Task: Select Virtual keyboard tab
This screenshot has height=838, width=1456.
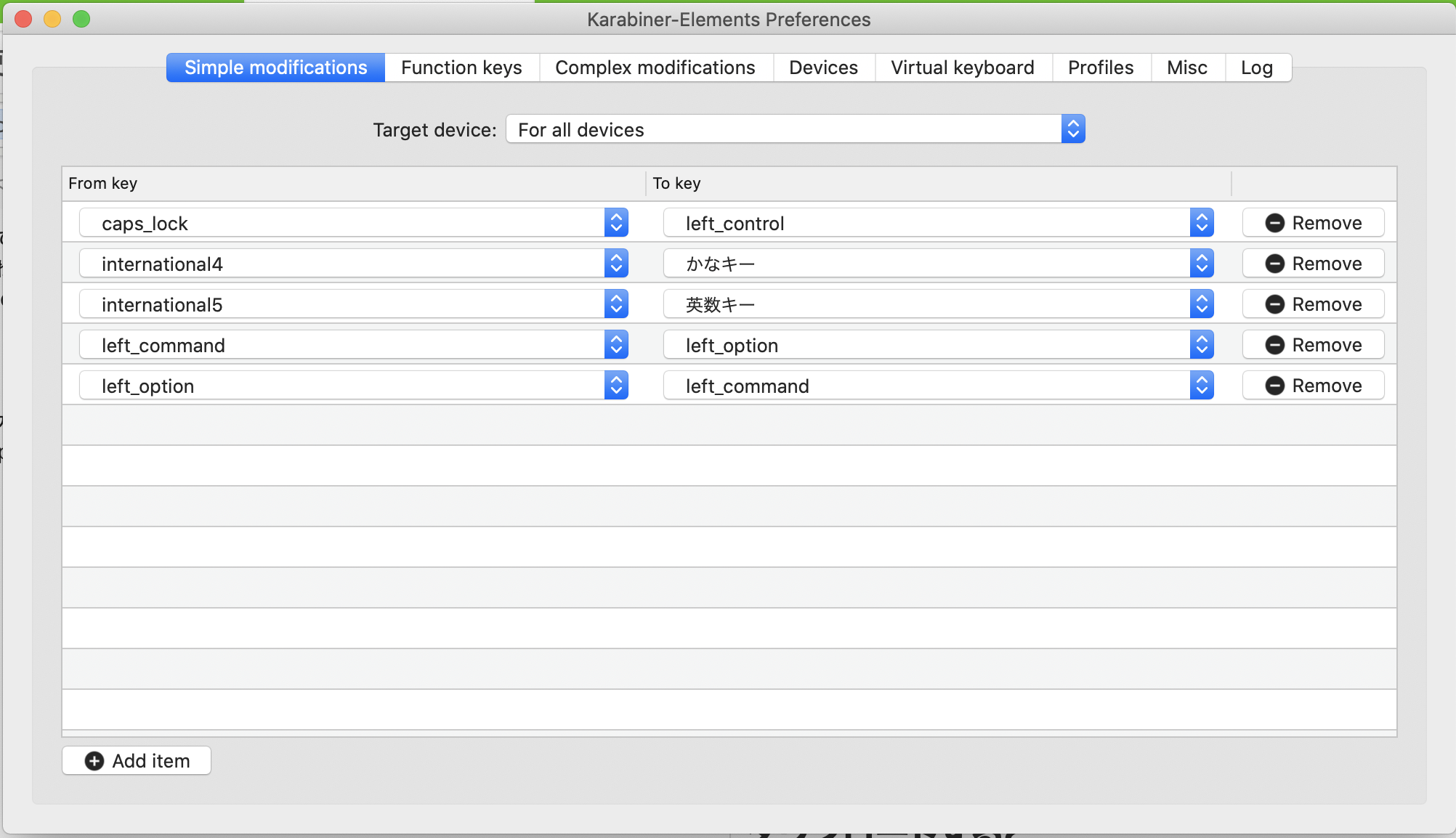Action: [x=963, y=68]
